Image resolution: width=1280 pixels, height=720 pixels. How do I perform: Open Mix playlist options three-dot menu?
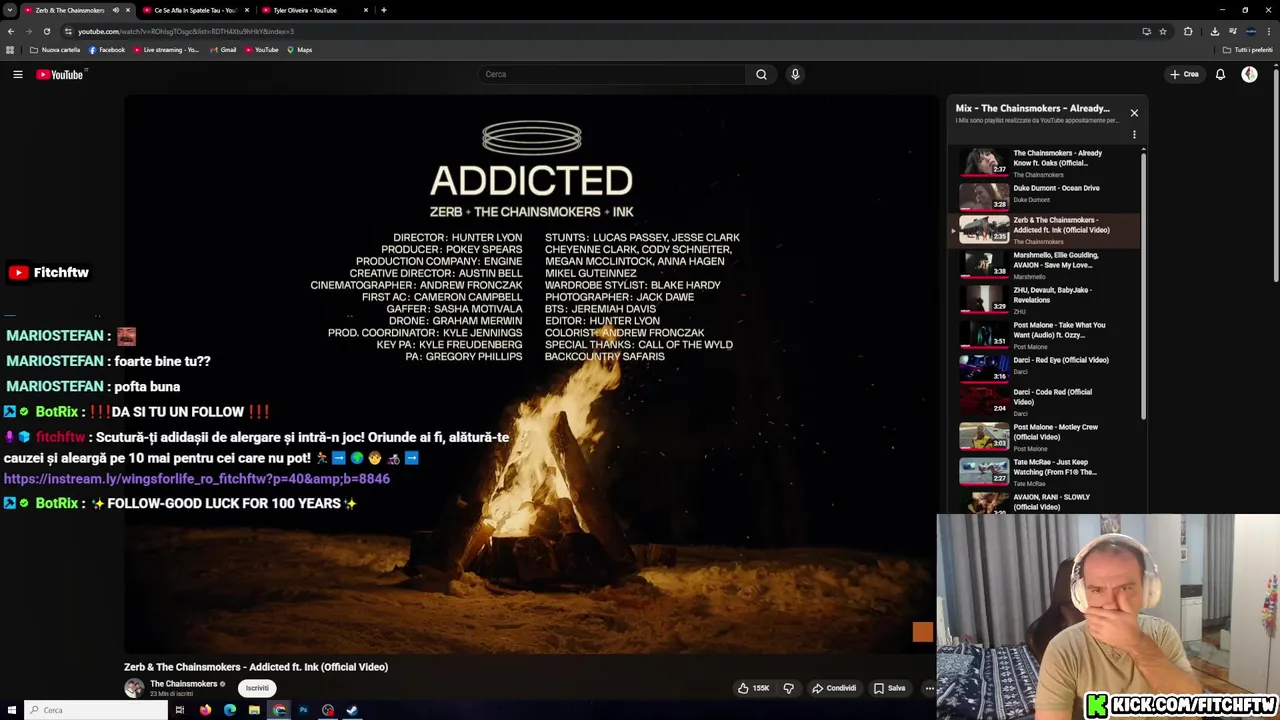tap(1134, 135)
